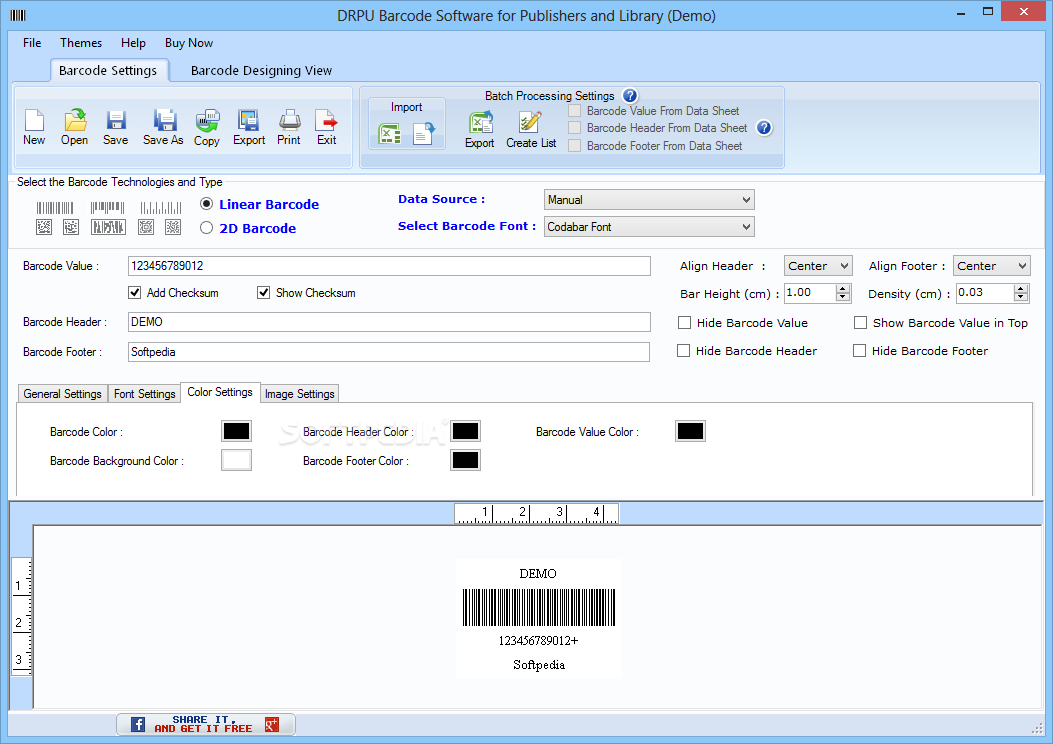Switch to the Font Settings tab
Image resolution: width=1053 pixels, height=744 pixels.
(144, 393)
